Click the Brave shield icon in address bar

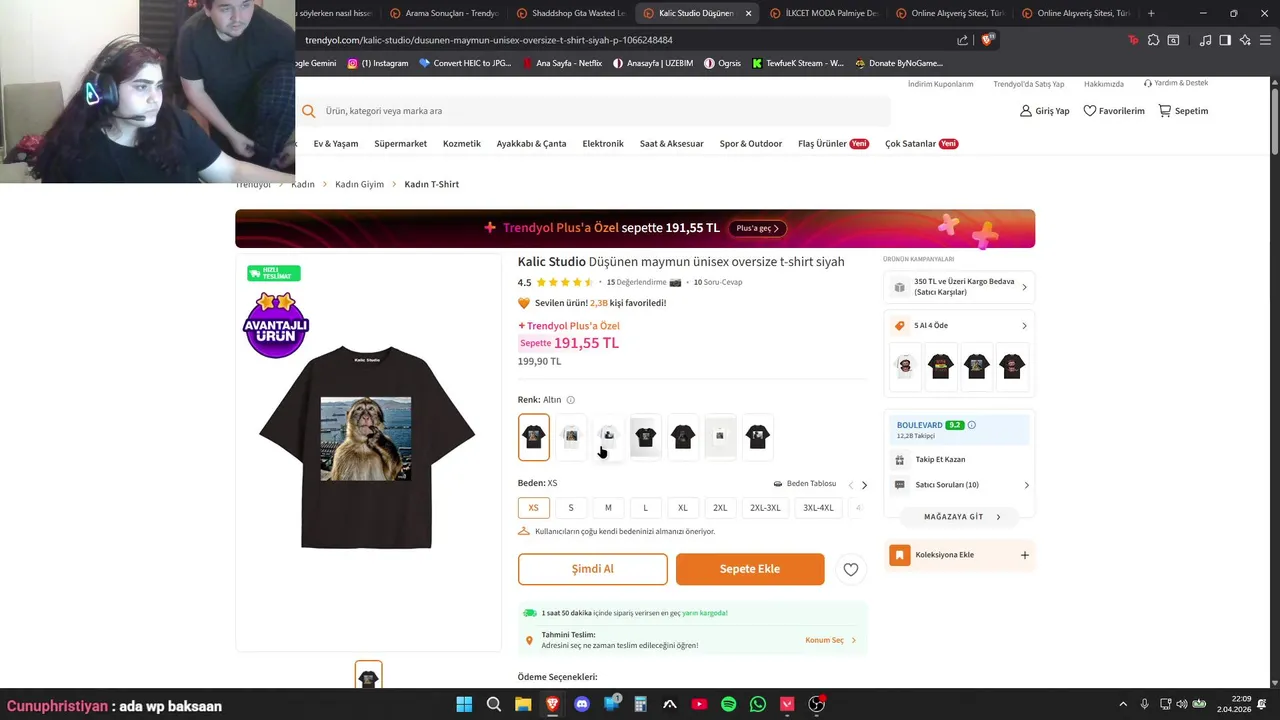[988, 40]
